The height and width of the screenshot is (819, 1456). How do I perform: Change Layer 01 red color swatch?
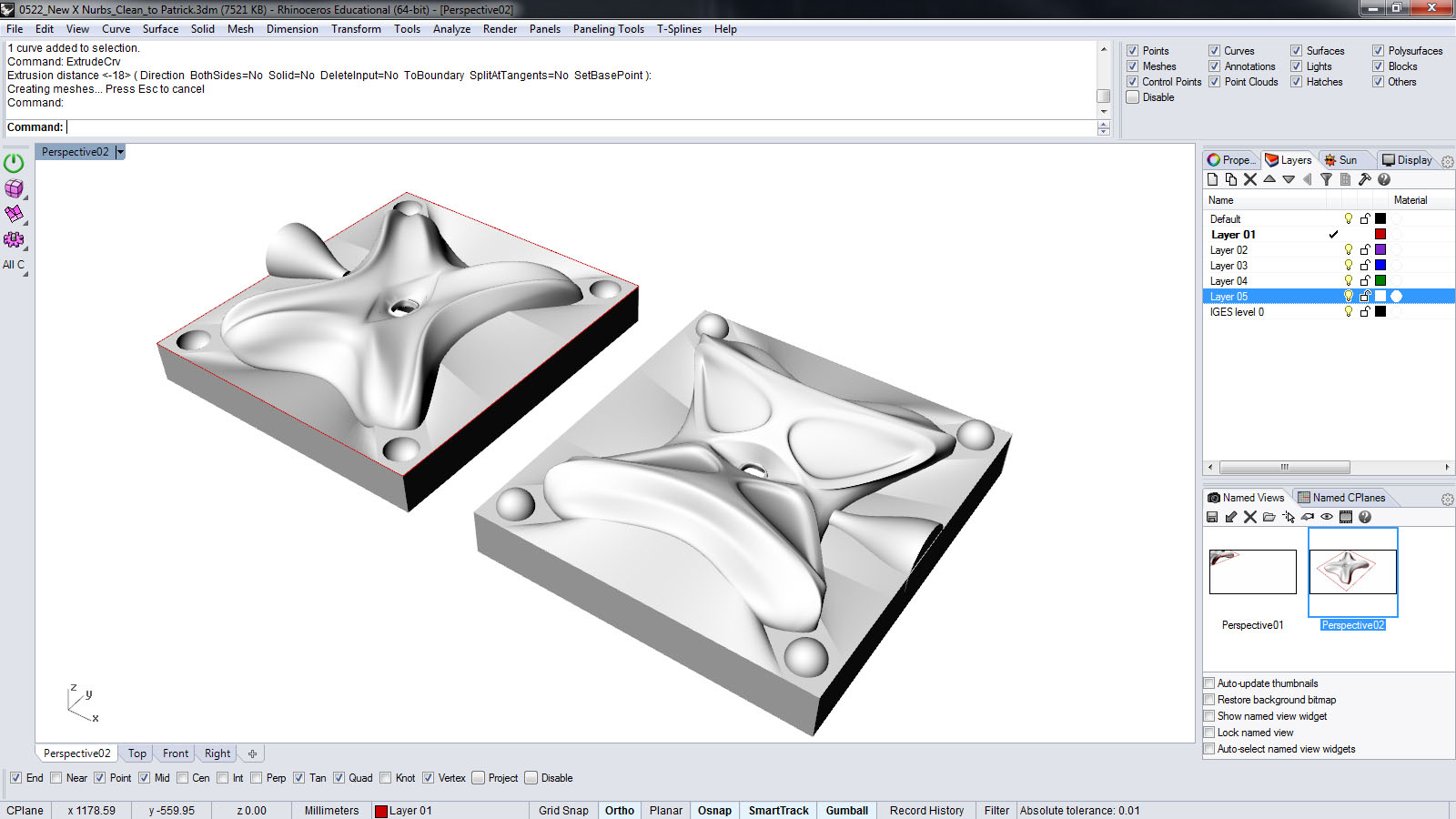coord(1380,235)
